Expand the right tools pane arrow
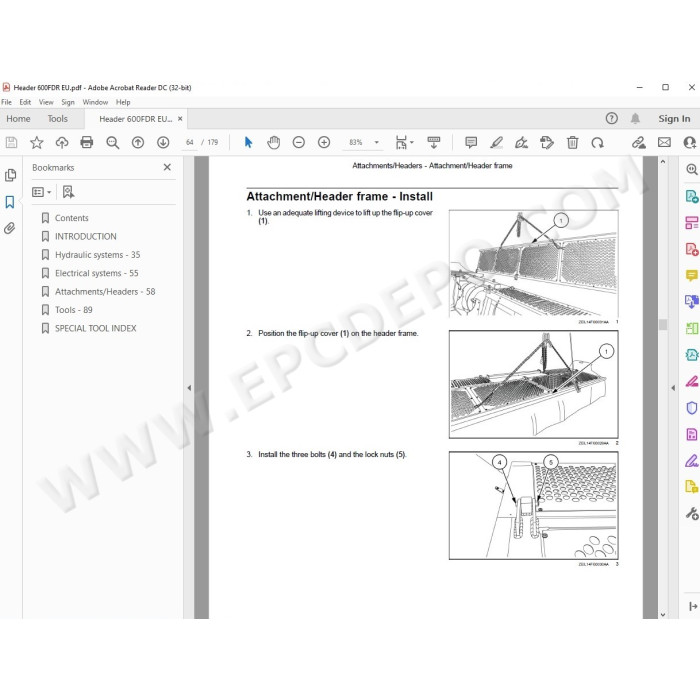The height and width of the screenshot is (700, 700). pos(673,388)
